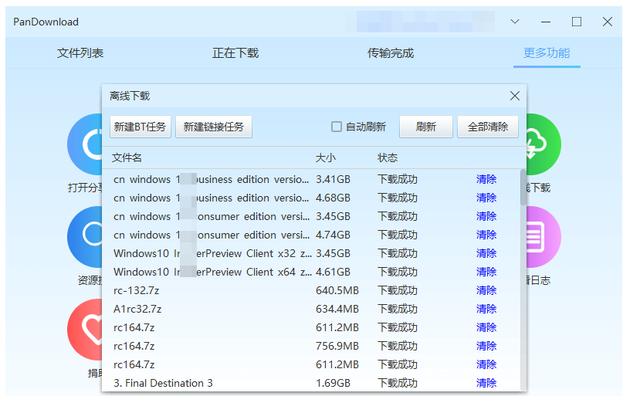Viewport: 640px width, 413px height.
Task: Minimize the PanDownload window
Action: click(546, 22)
